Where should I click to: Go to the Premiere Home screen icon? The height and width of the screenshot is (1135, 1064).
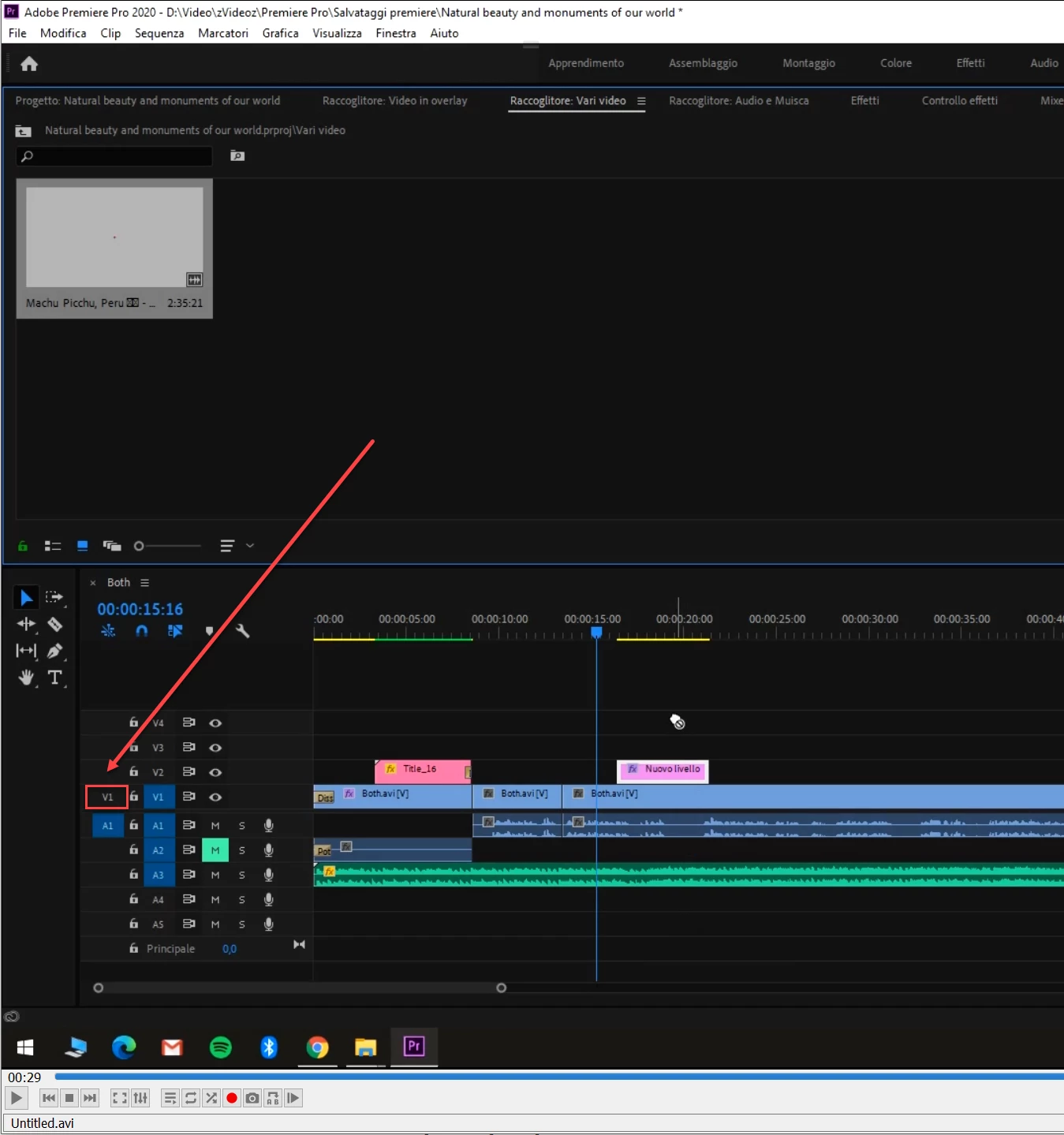[29, 64]
